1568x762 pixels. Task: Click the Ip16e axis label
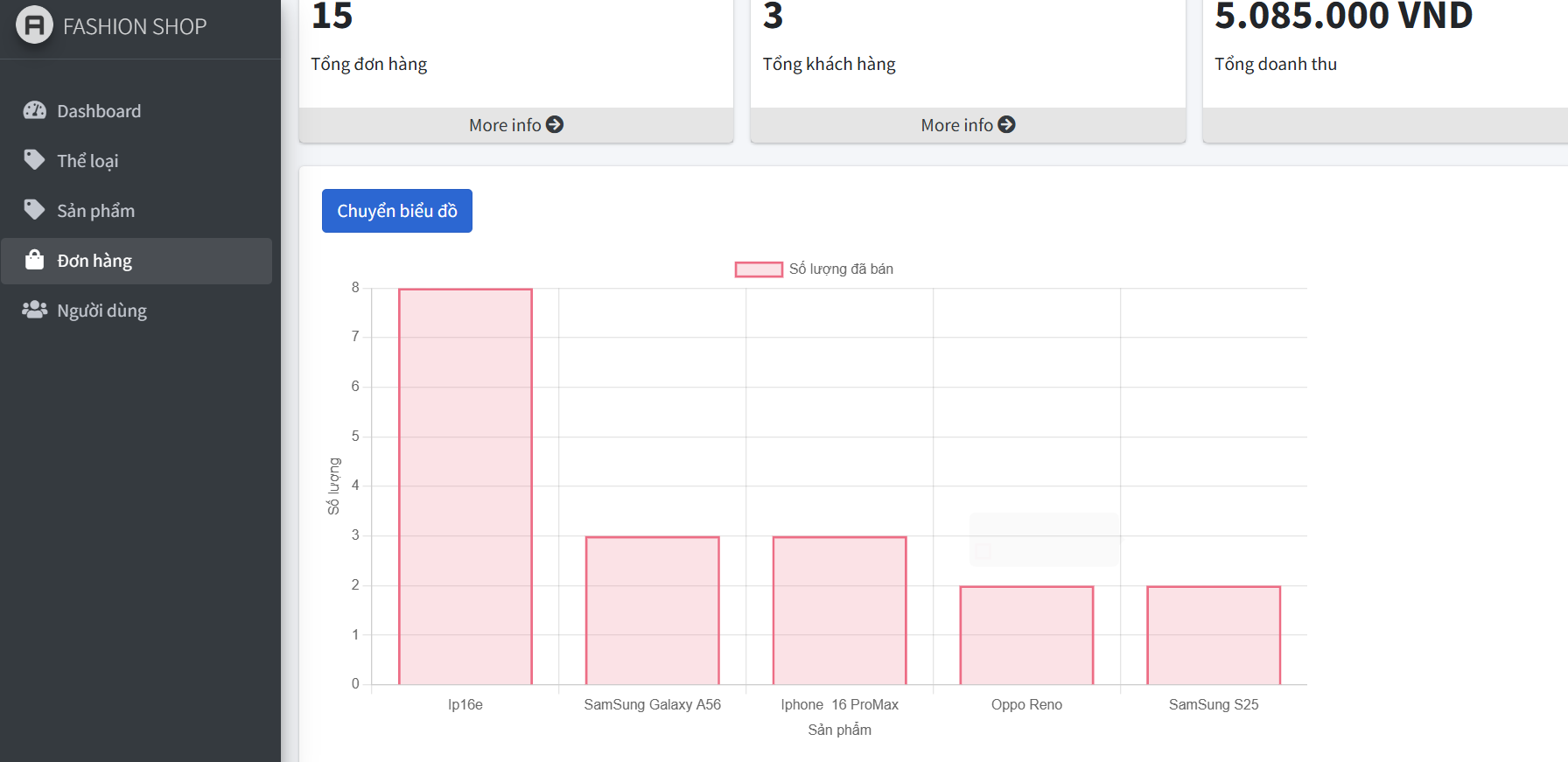(465, 705)
